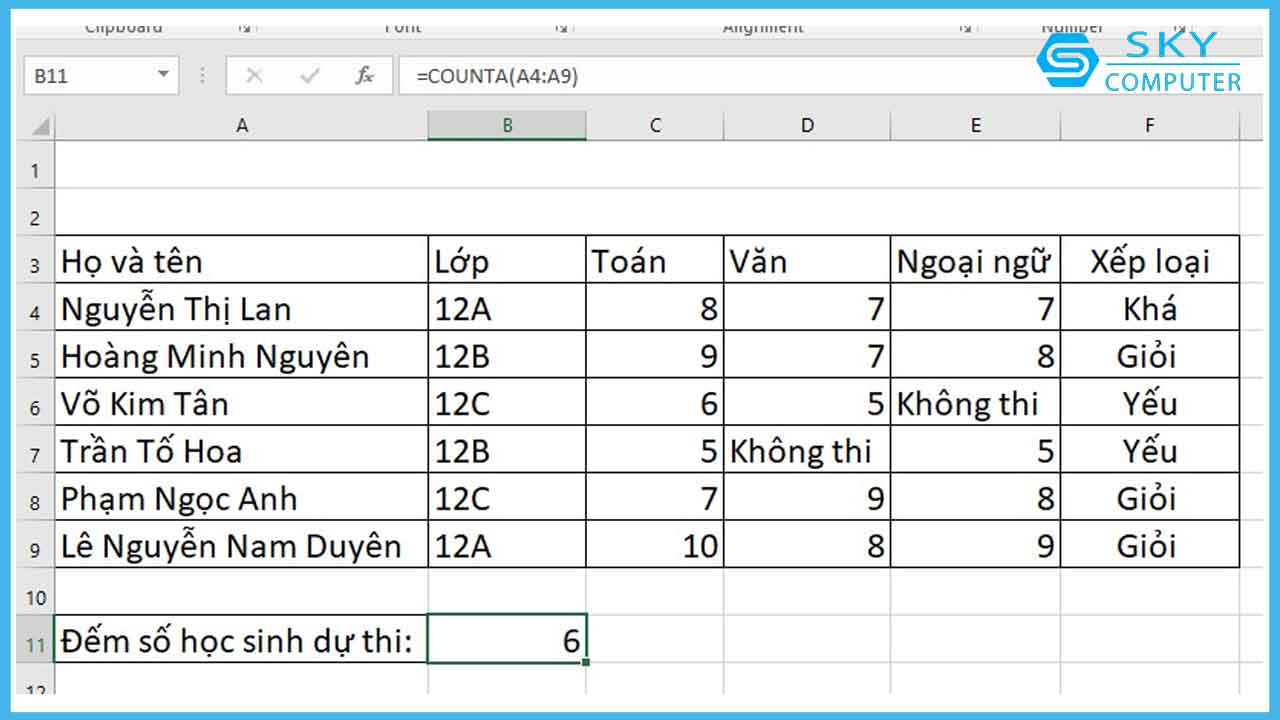Click 'Yếu' rating for Võ Kim Tân
Image resolution: width=1280 pixels, height=720 pixels.
(x=1150, y=402)
